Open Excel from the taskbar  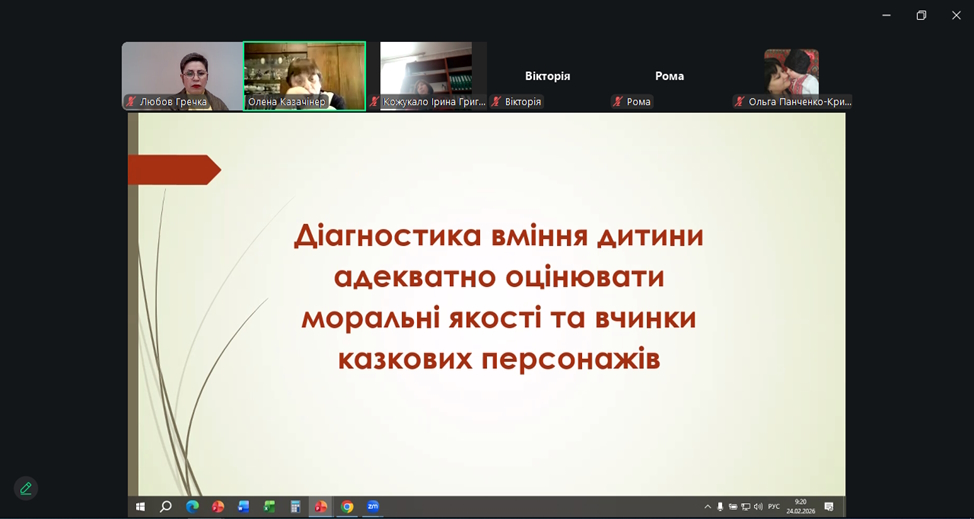(x=270, y=507)
